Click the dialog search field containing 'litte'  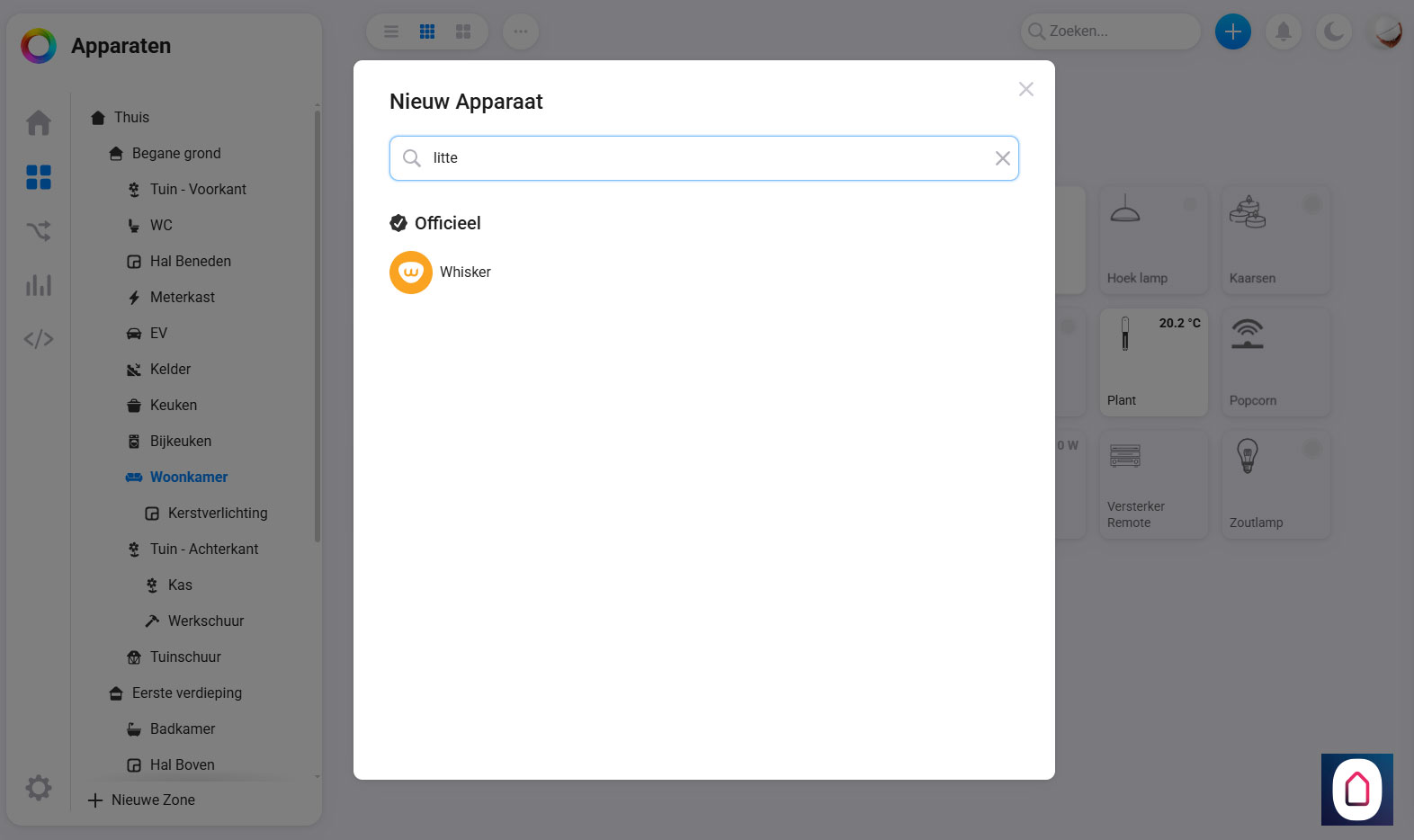click(704, 158)
